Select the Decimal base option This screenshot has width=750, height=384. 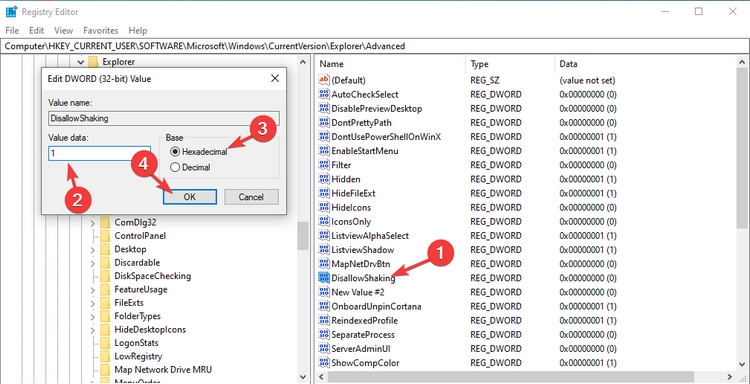pos(190,167)
